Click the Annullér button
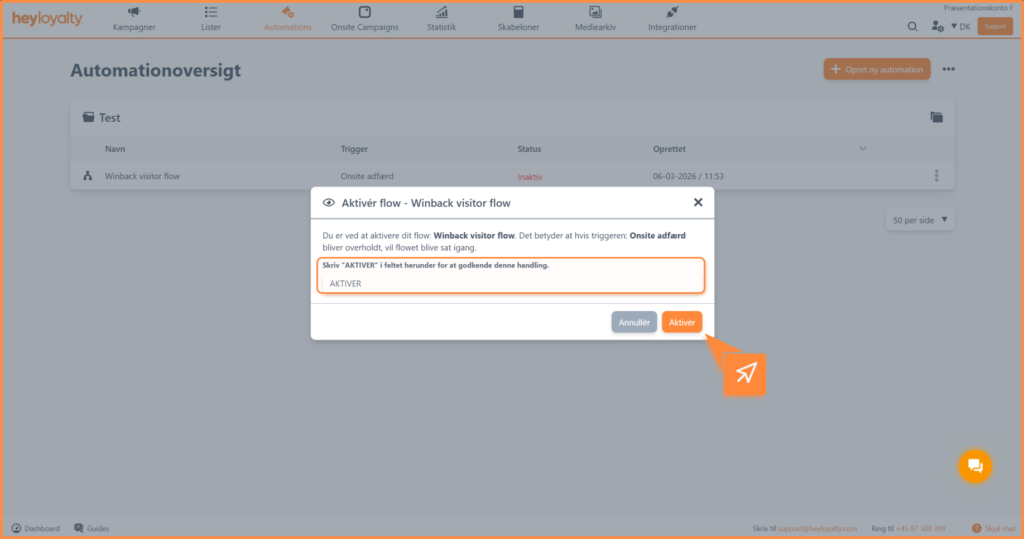Screen dimensions: 1024x539 [x=634, y=322]
